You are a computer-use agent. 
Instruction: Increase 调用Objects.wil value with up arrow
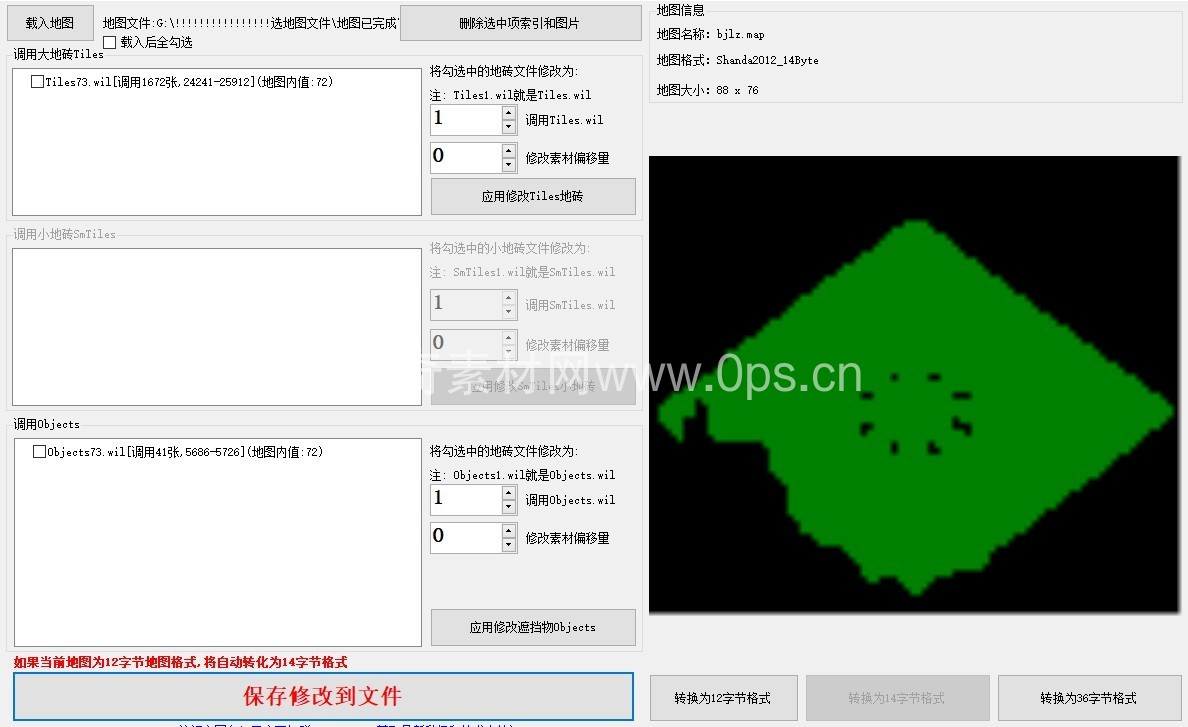pyautogui.click(x=509, y=493)
